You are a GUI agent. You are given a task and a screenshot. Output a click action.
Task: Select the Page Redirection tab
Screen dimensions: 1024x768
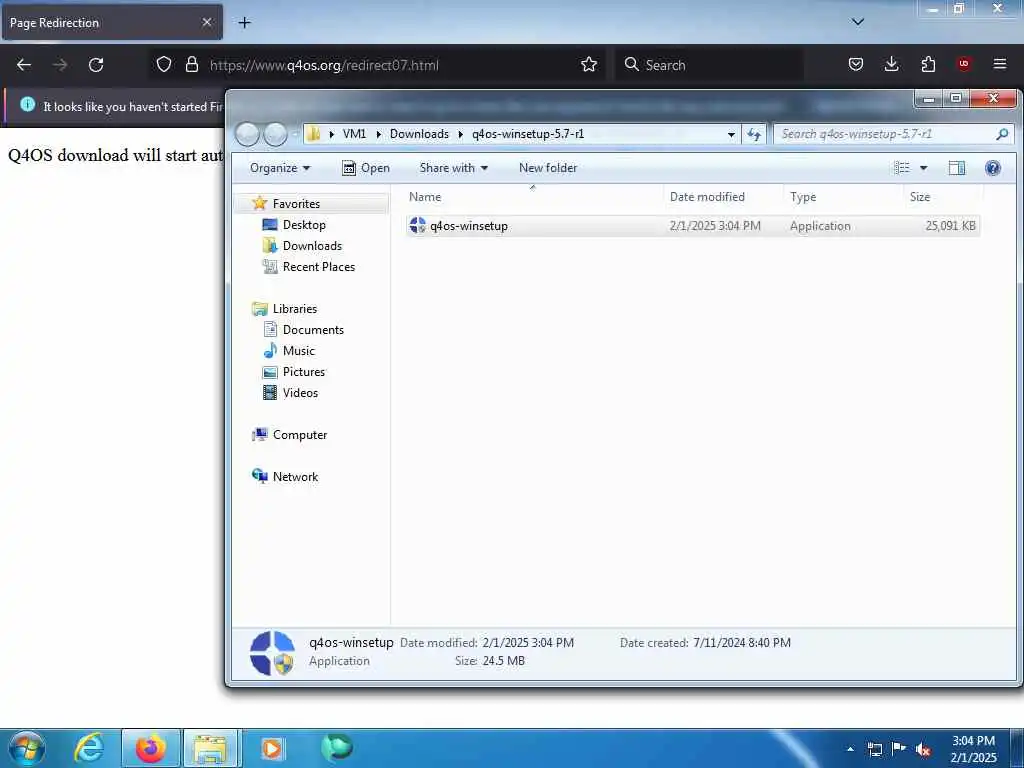point(111,22)
